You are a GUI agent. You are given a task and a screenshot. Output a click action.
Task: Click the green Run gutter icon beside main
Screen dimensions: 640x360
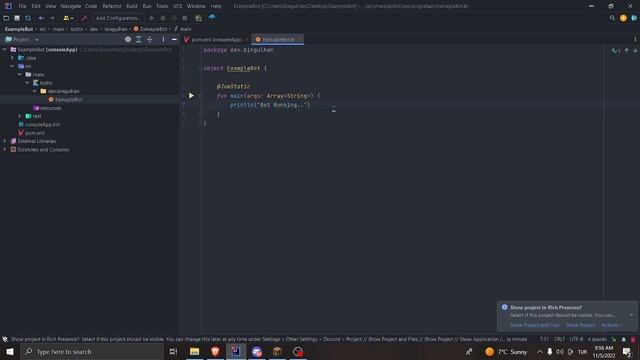pos(191,96)
